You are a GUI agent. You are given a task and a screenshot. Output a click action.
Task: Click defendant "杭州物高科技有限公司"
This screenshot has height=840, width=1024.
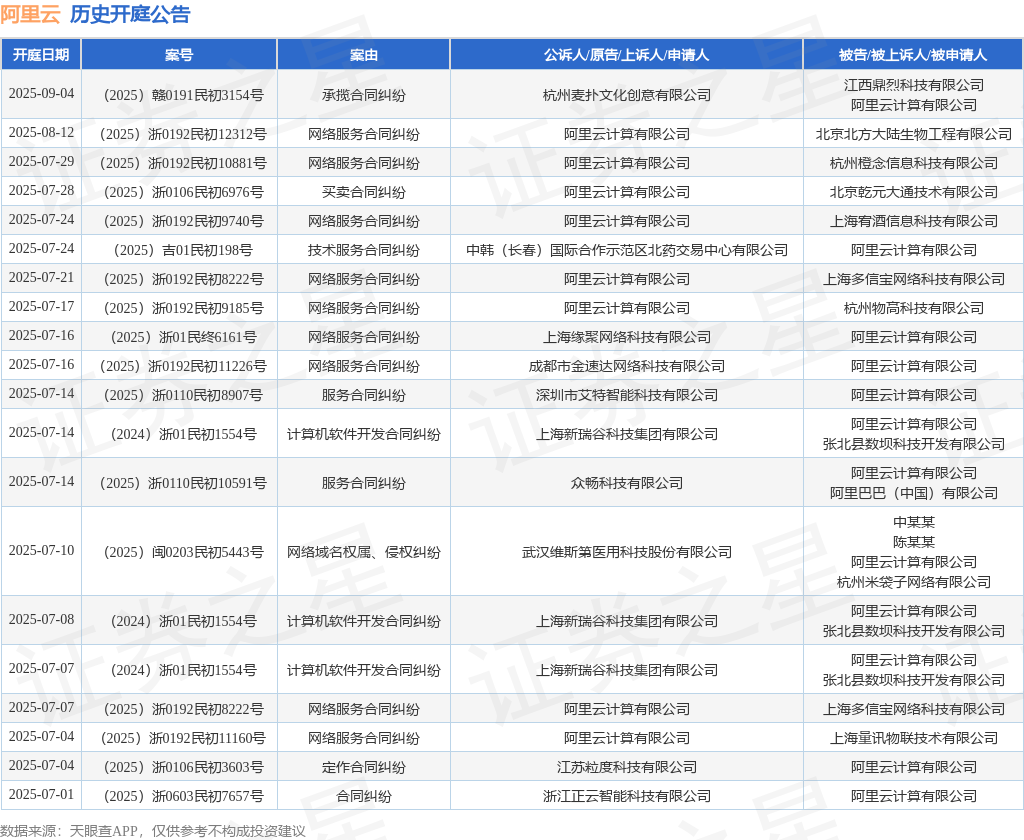(913, 308)
